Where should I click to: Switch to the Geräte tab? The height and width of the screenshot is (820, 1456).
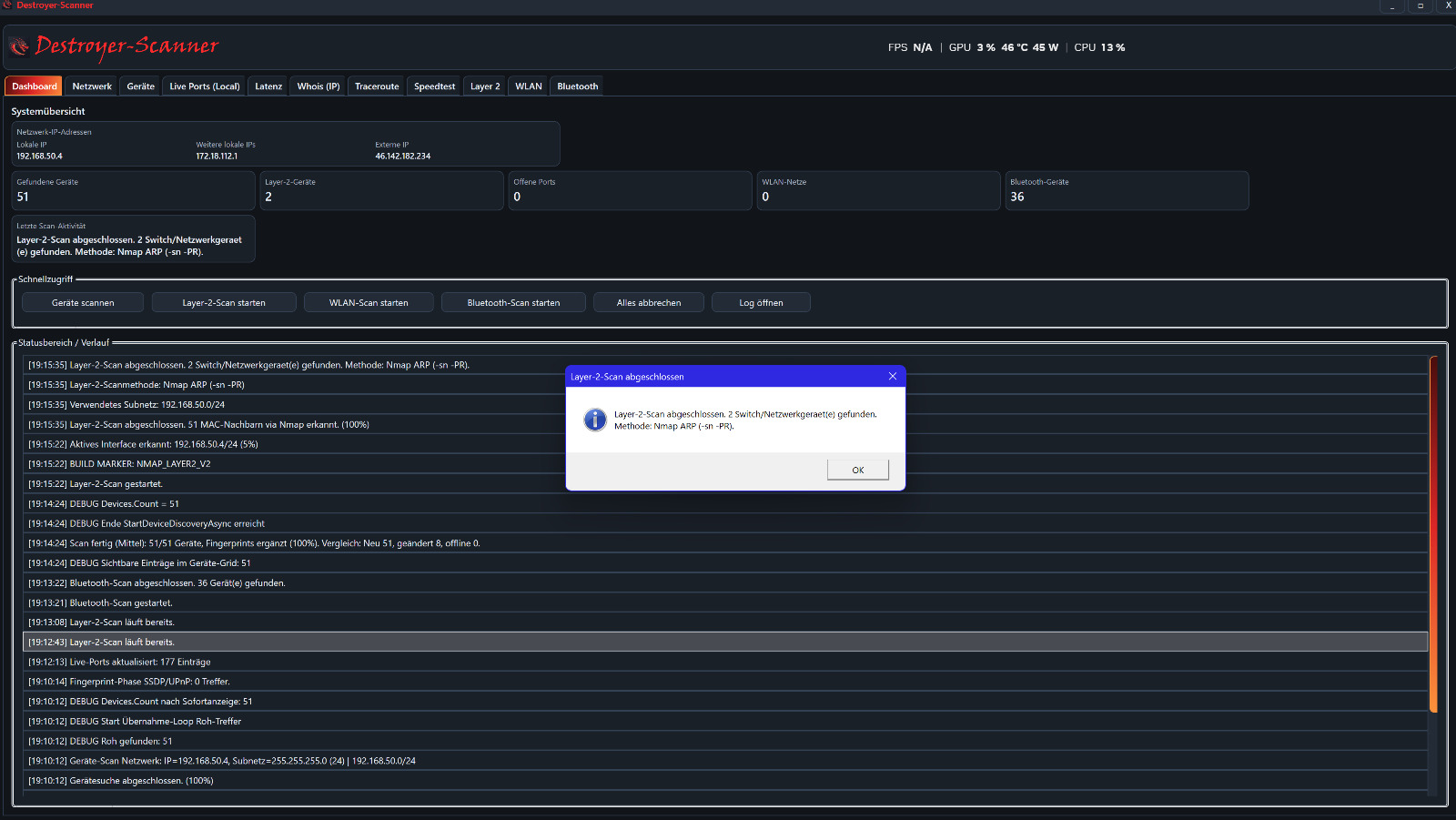tap(140, 86)
